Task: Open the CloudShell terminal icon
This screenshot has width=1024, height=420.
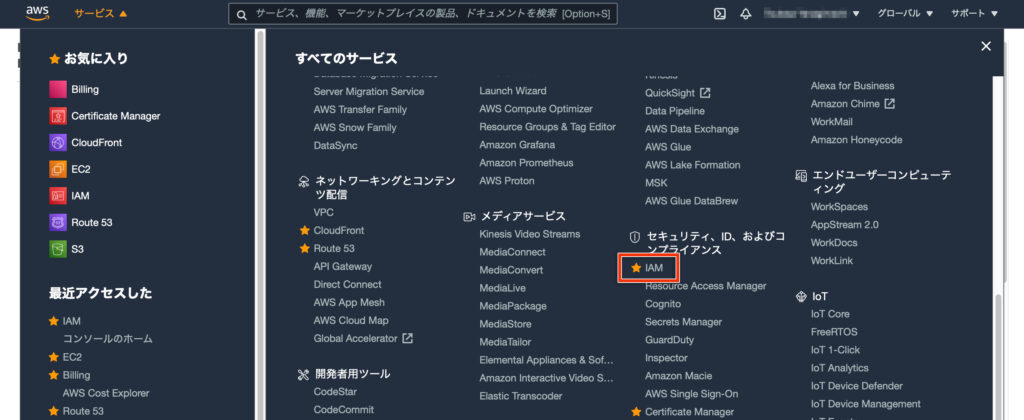Action: click(720, 14)
